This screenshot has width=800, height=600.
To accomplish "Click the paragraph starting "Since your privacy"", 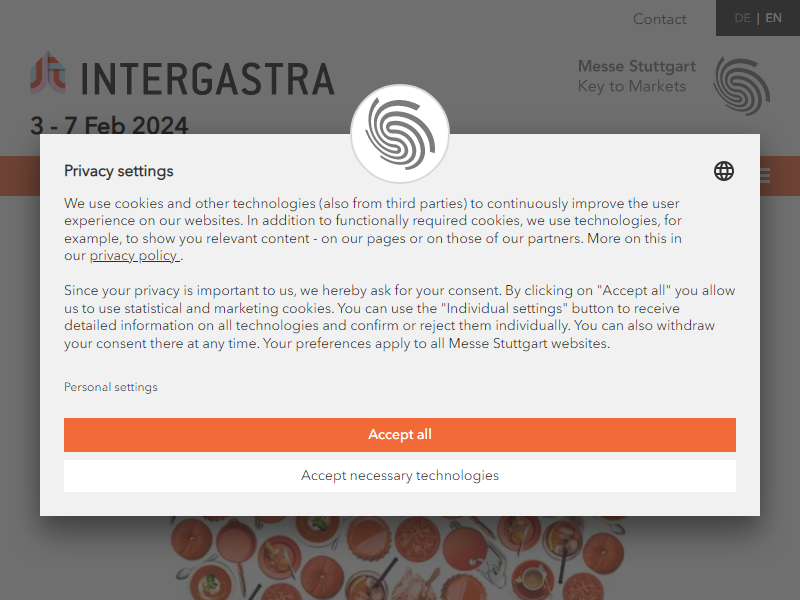I will pos(399,317).
